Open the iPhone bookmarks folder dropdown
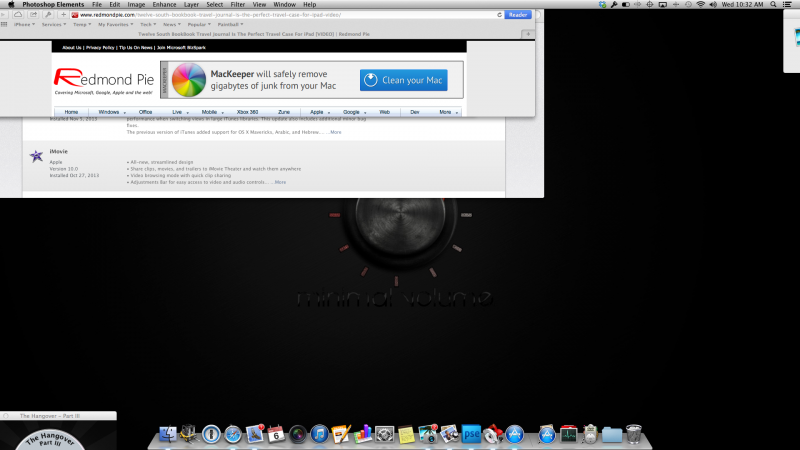The width and height of the screenshot is (800, 450). point(24,24)
